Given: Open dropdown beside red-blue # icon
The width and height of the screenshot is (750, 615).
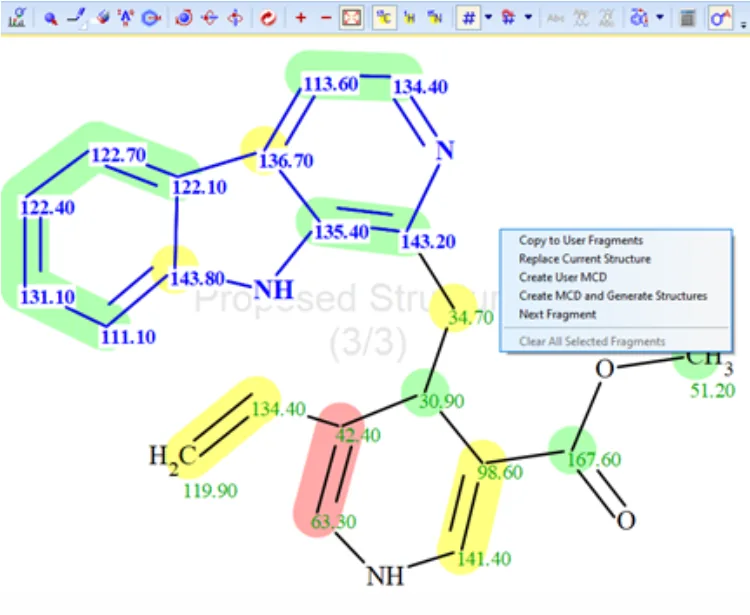Looking at the screenshot, I should [529, 18].
